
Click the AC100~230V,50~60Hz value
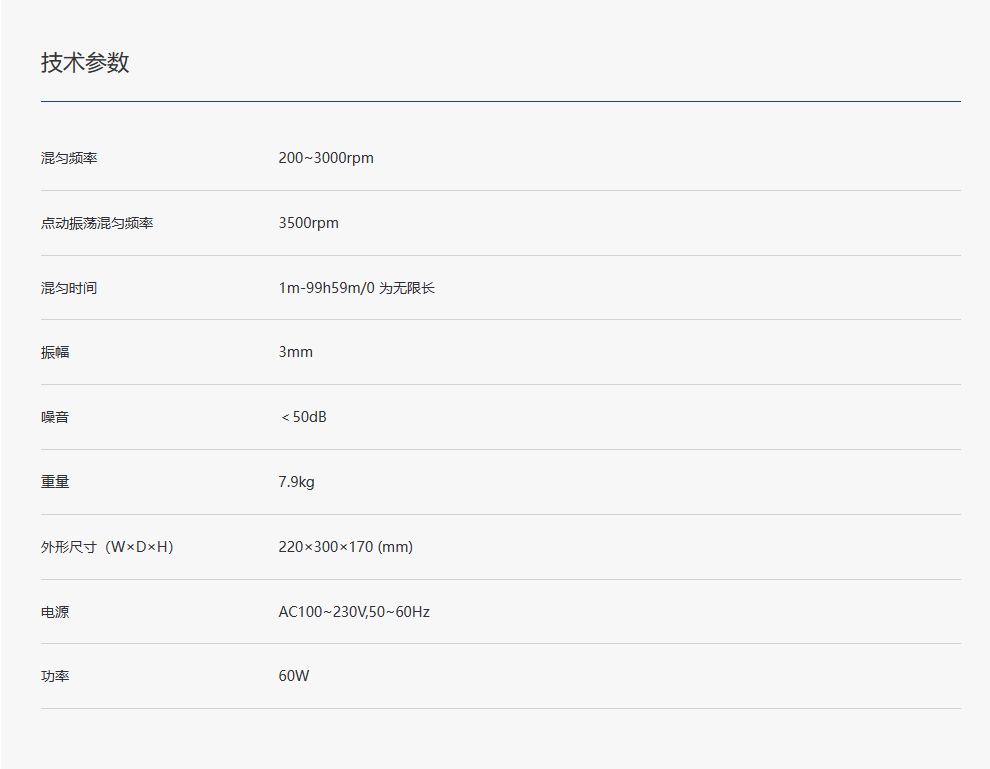coord(354,612)
